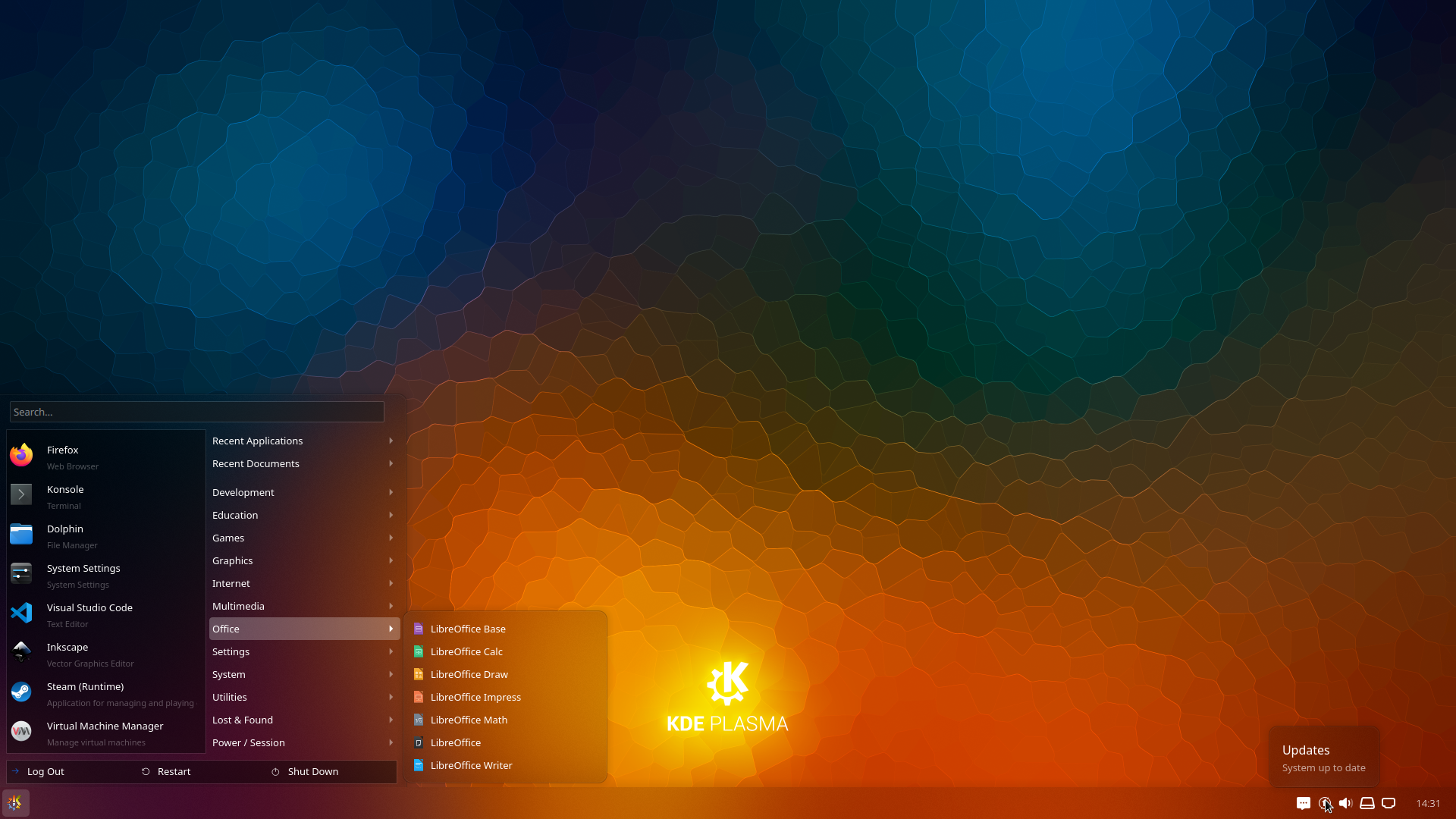Open the Settings category
Image resolution: width=1456 pixels, height=819 pixels.
coord(304,651)
